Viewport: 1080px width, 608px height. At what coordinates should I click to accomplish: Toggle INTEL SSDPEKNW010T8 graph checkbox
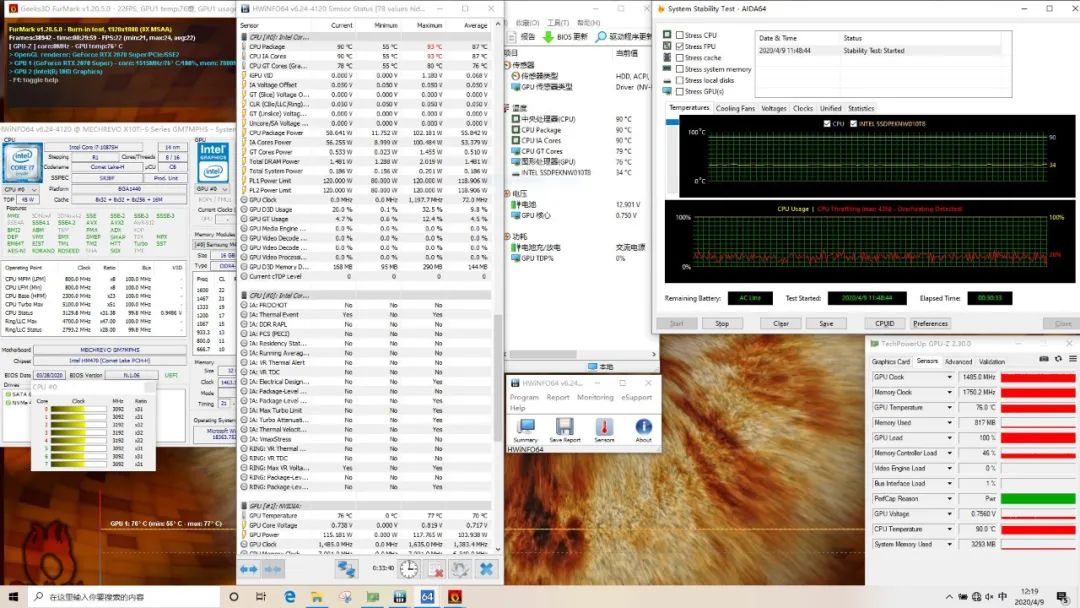point(853,124)
